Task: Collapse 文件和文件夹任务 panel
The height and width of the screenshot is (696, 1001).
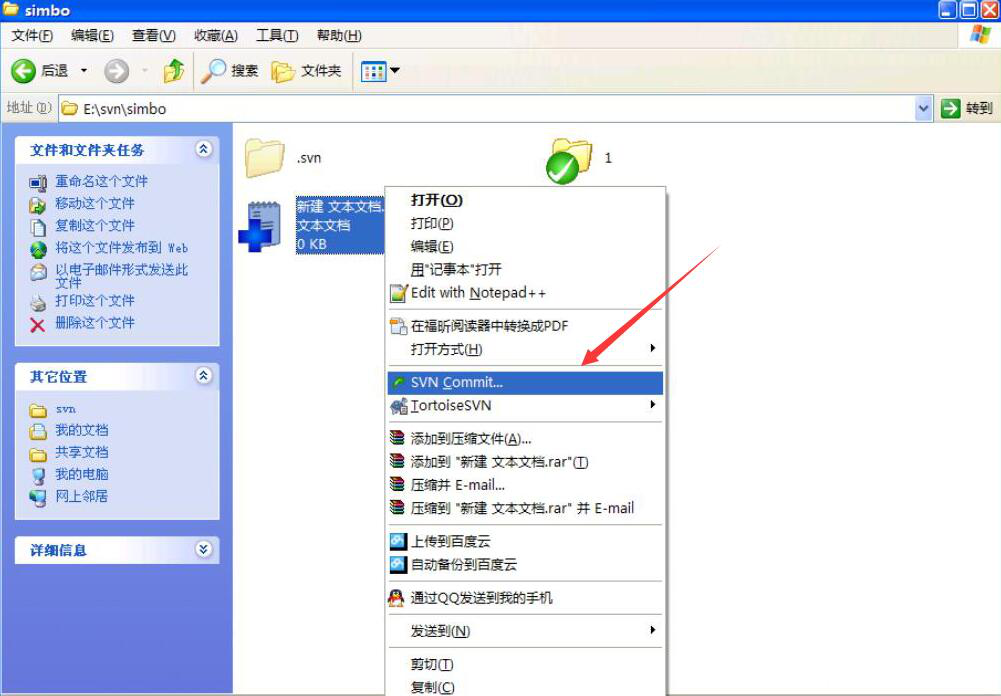Action: [203, 149]
